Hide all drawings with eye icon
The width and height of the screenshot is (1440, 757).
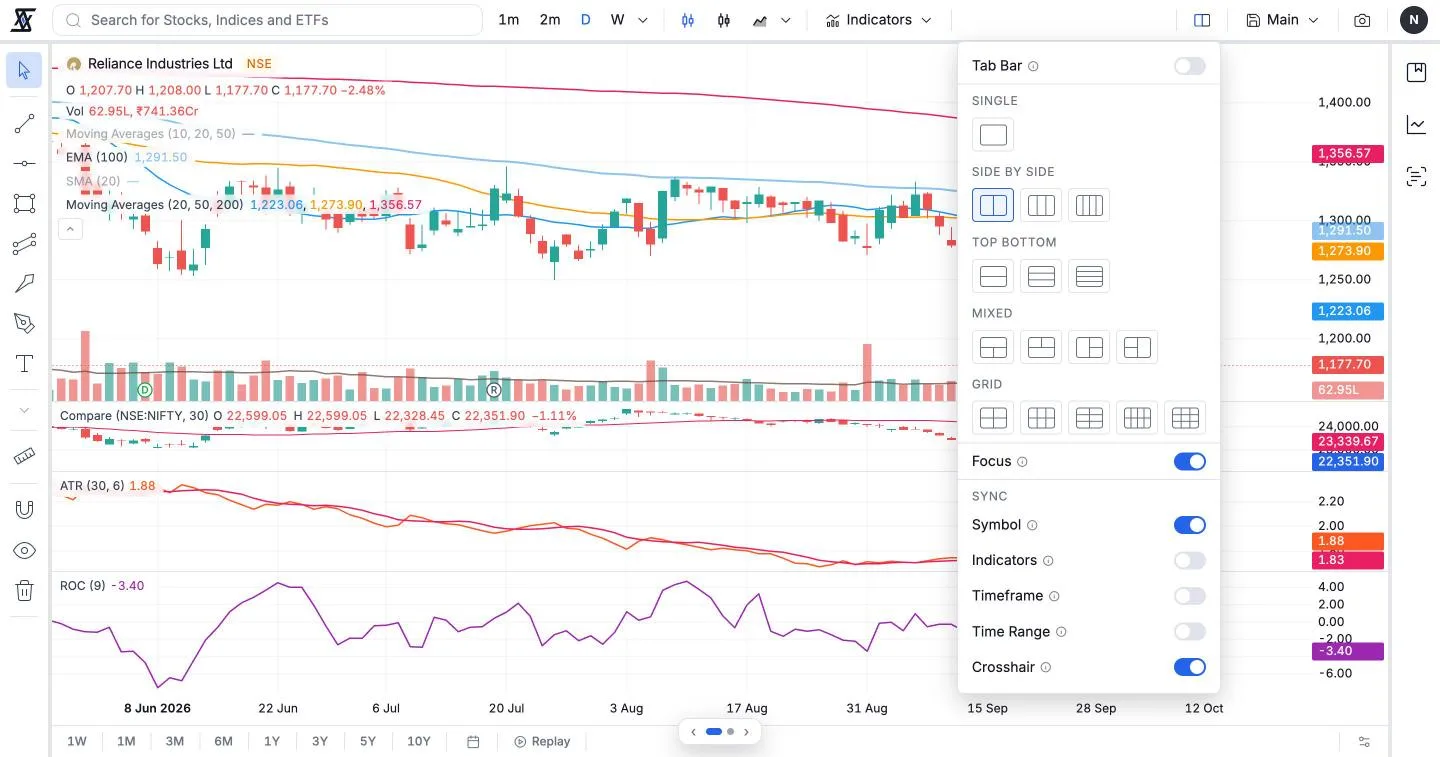24,550
